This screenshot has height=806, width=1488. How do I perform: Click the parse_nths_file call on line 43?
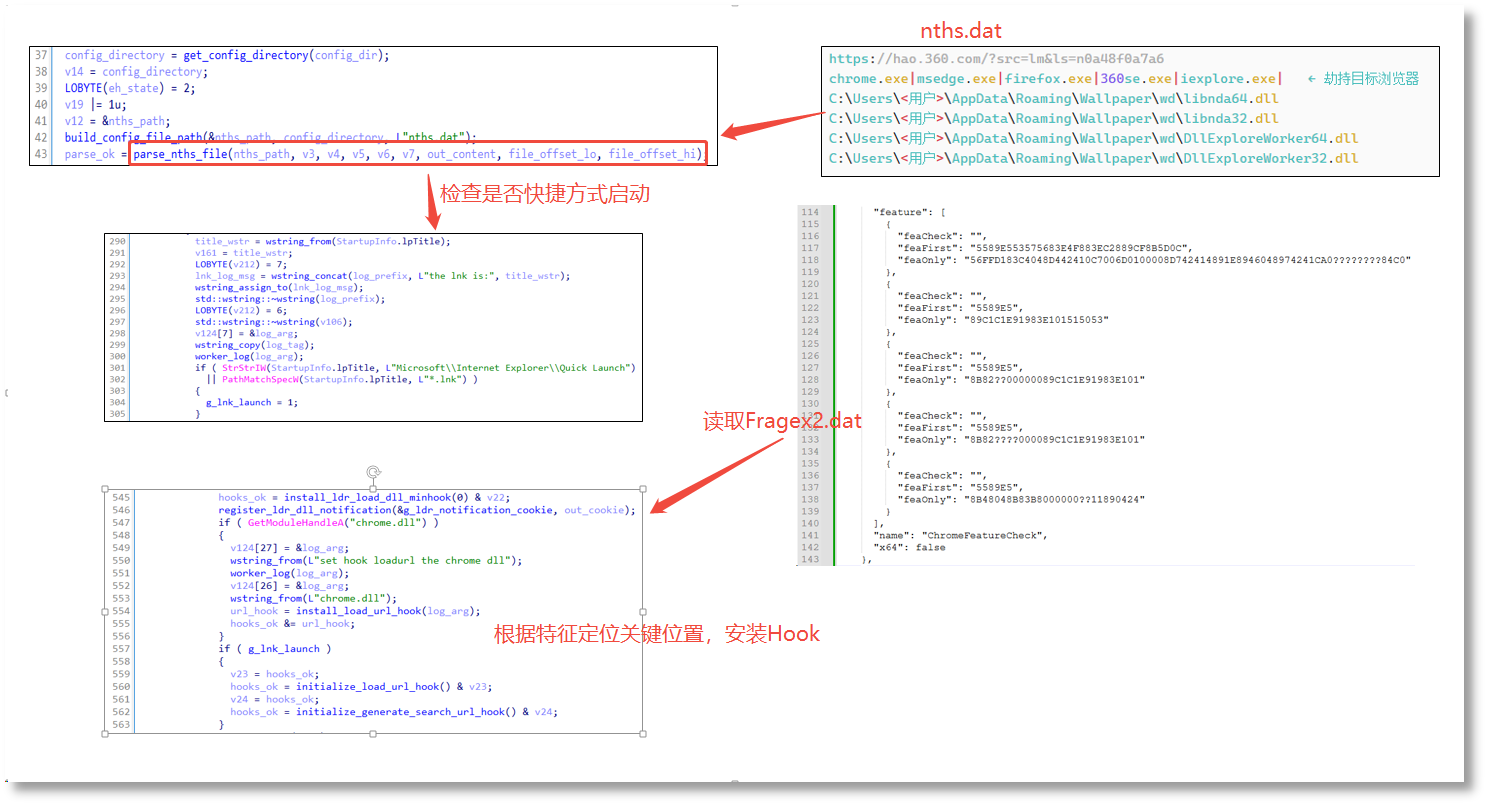coord(419,153)
